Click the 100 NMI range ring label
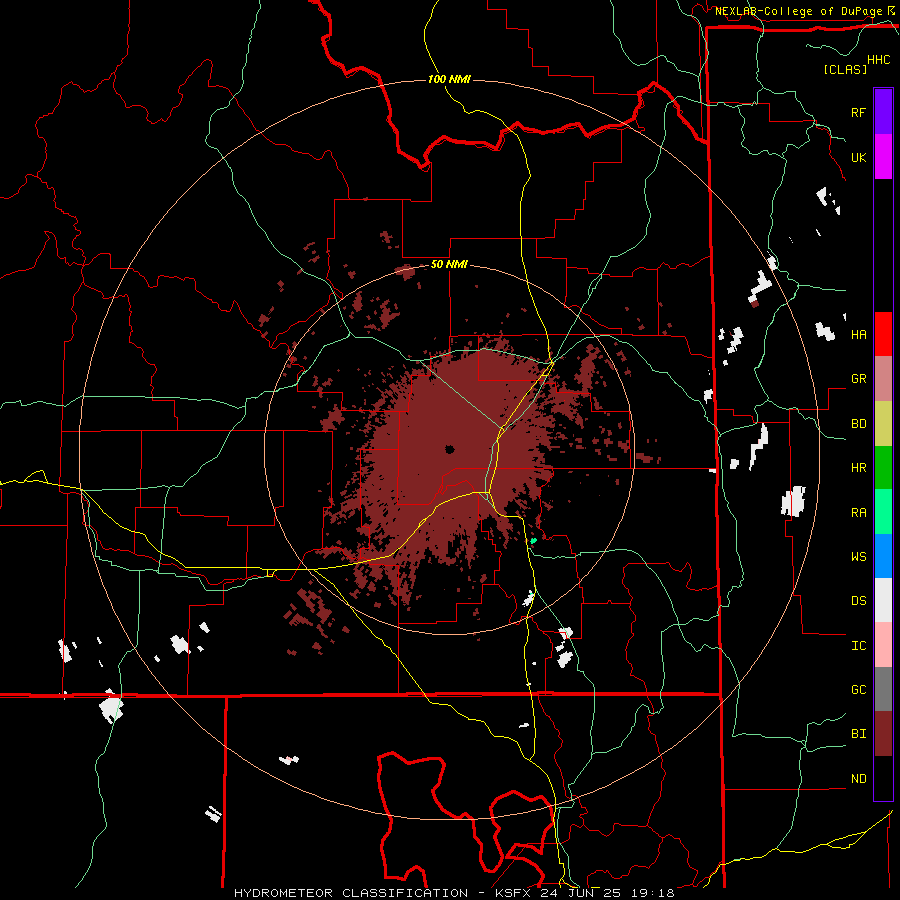Screen dimensions: 900x900 449,79
